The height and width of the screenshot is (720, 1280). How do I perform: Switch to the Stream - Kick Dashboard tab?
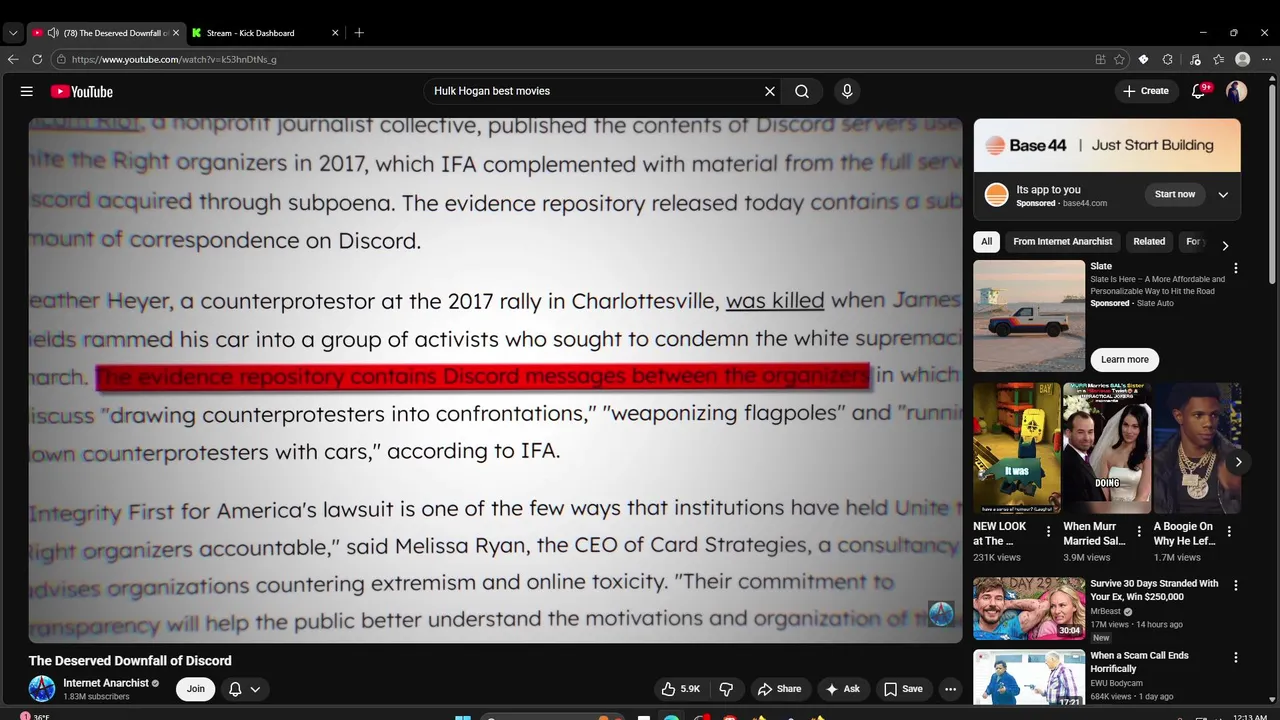[x=266, y=33]
